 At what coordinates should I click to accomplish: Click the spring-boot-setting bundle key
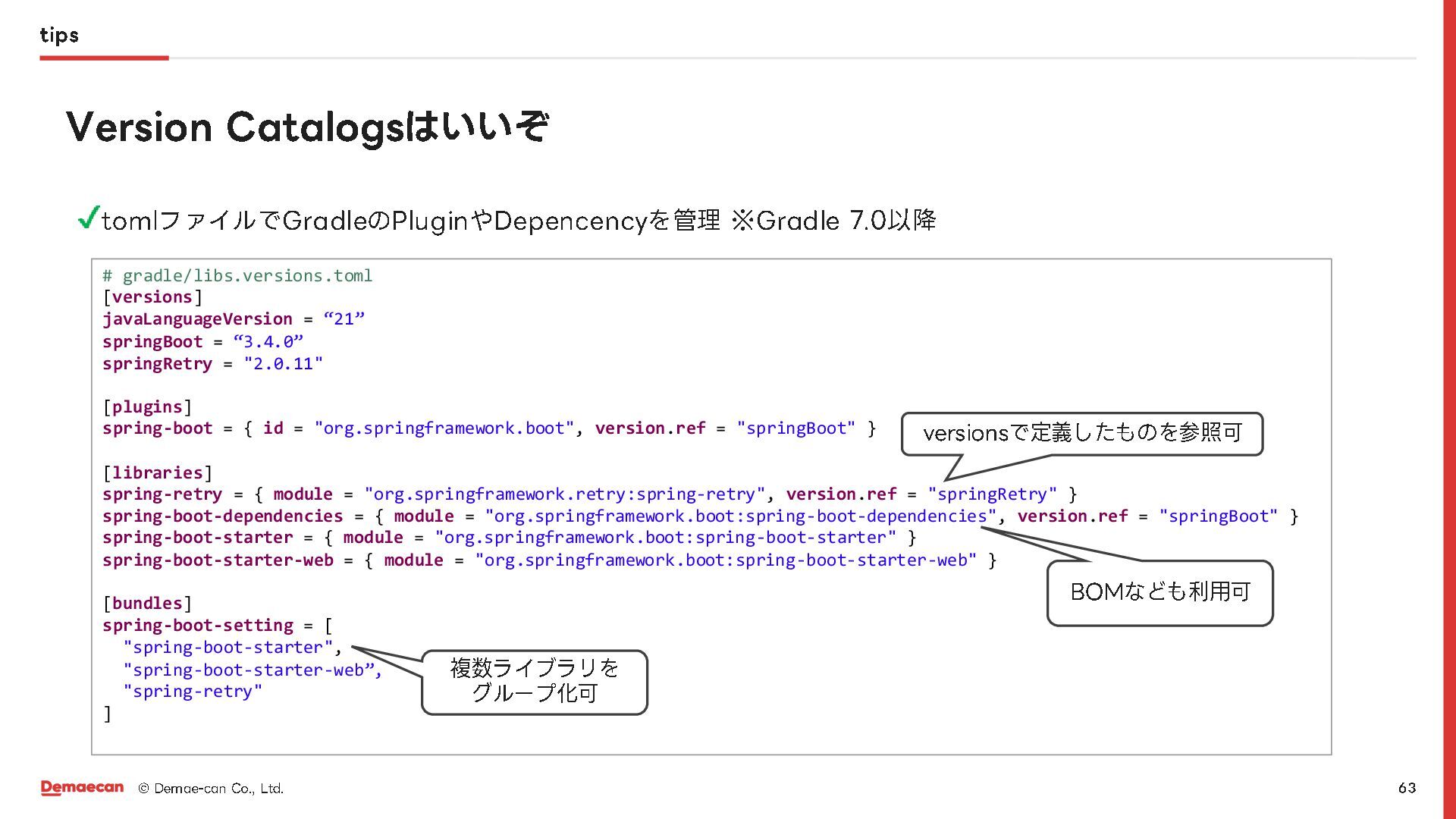pos(197,626)
